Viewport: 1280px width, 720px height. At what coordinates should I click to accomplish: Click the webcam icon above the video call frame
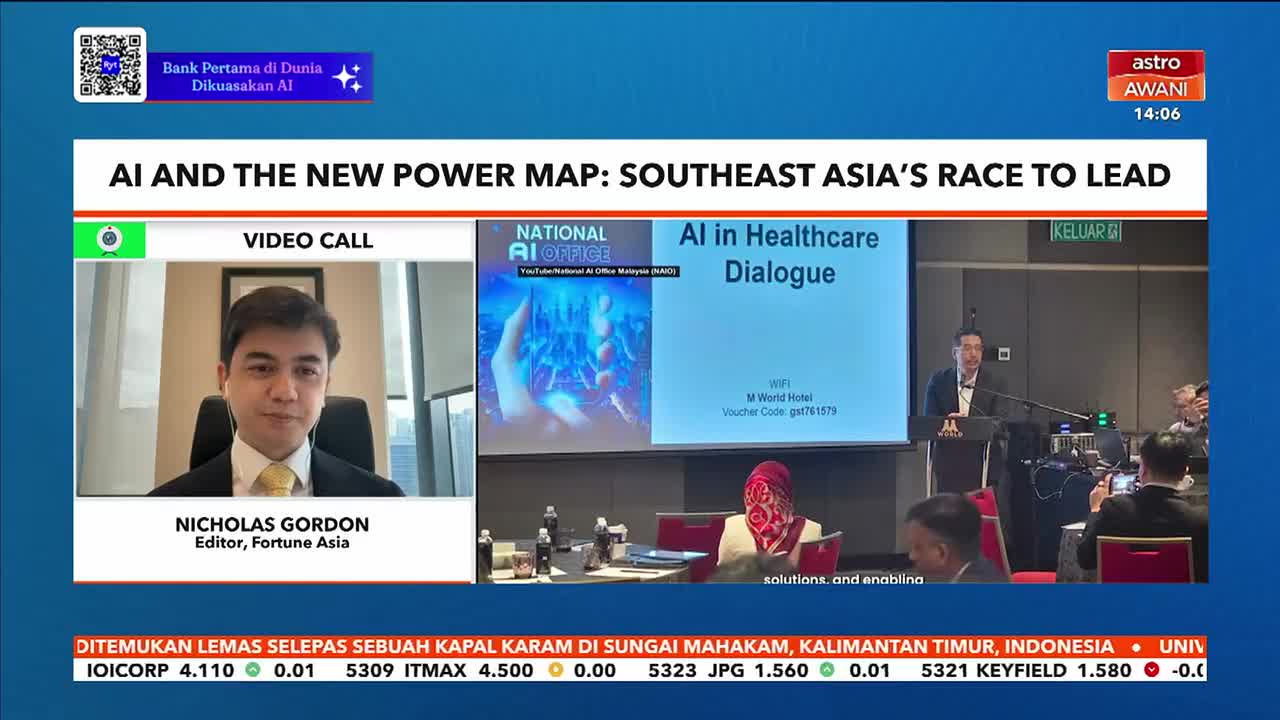(110, 240)
